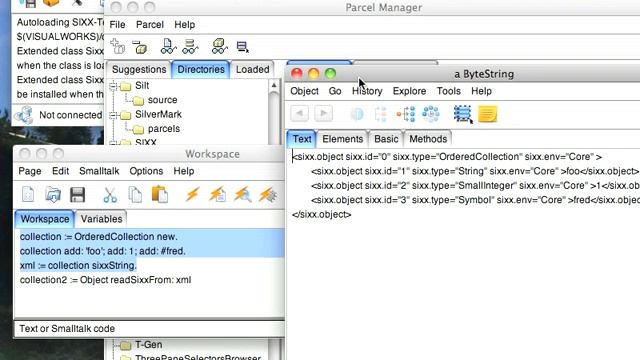Click the New page icon in Workspace toolbar
640x360 pixels.
coord(28,194)
